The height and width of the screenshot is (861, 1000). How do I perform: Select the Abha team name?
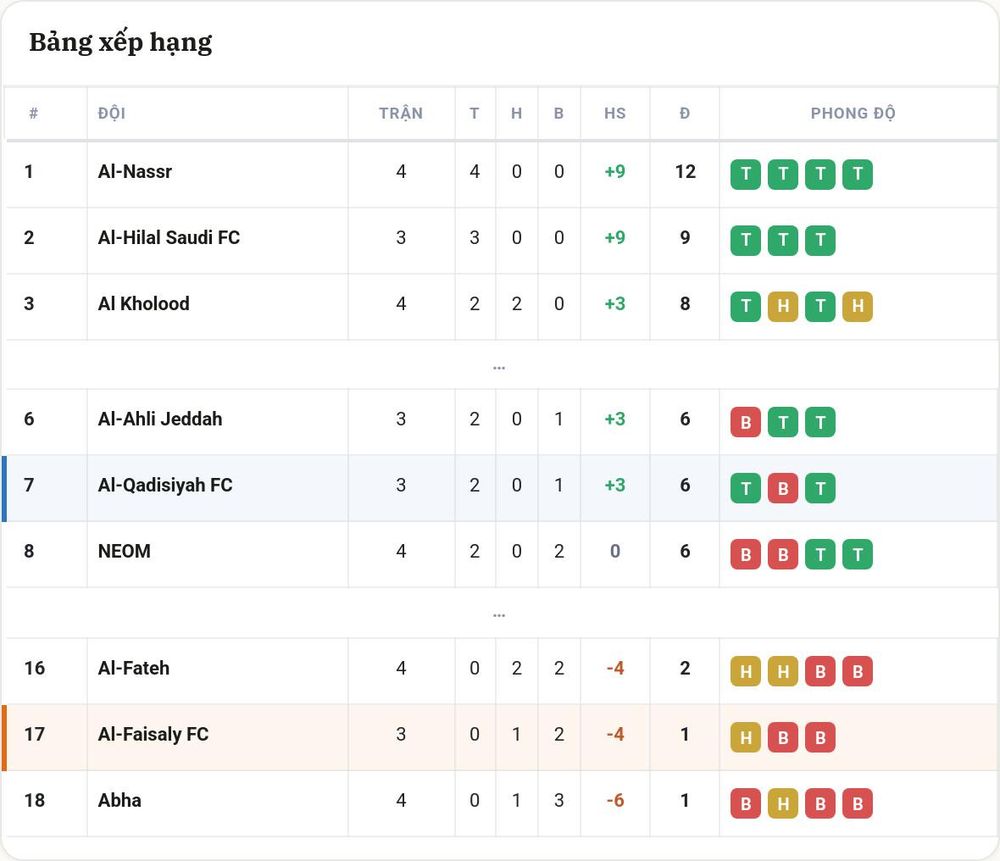tap(119, 800)
